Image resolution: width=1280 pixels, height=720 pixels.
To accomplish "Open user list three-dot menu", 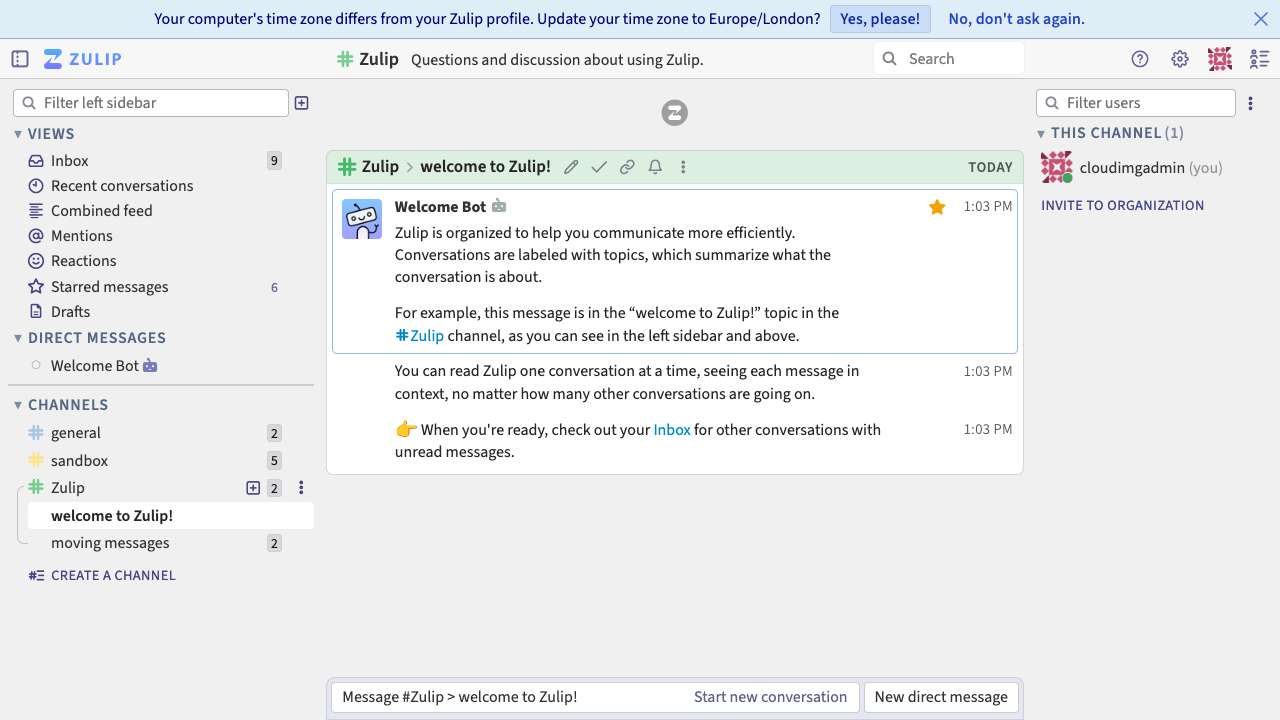I will click(x=1251, y=103).
